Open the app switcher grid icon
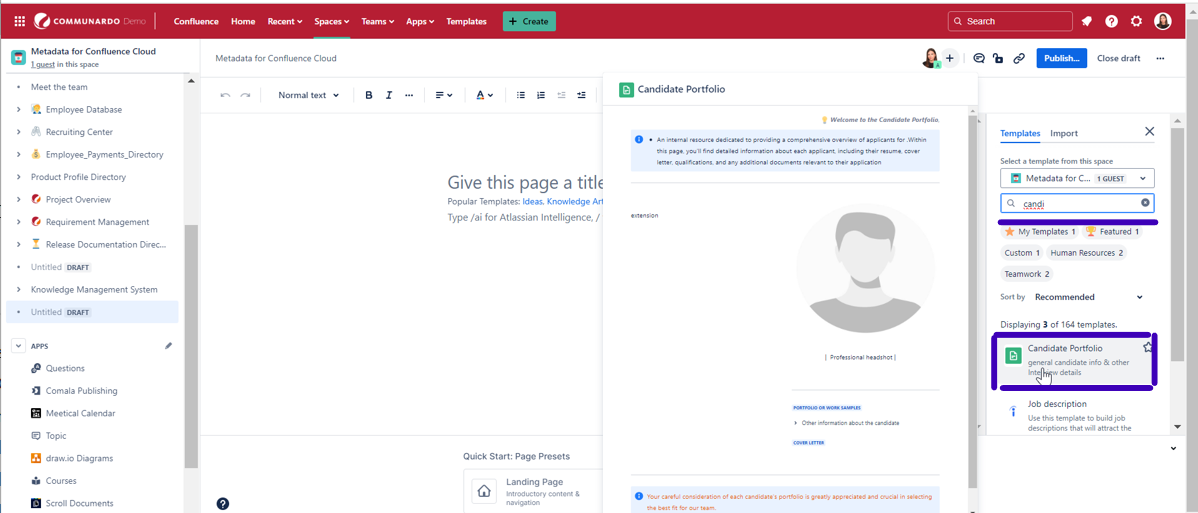This screenshot has width=1198, height=513. [19, 21]
